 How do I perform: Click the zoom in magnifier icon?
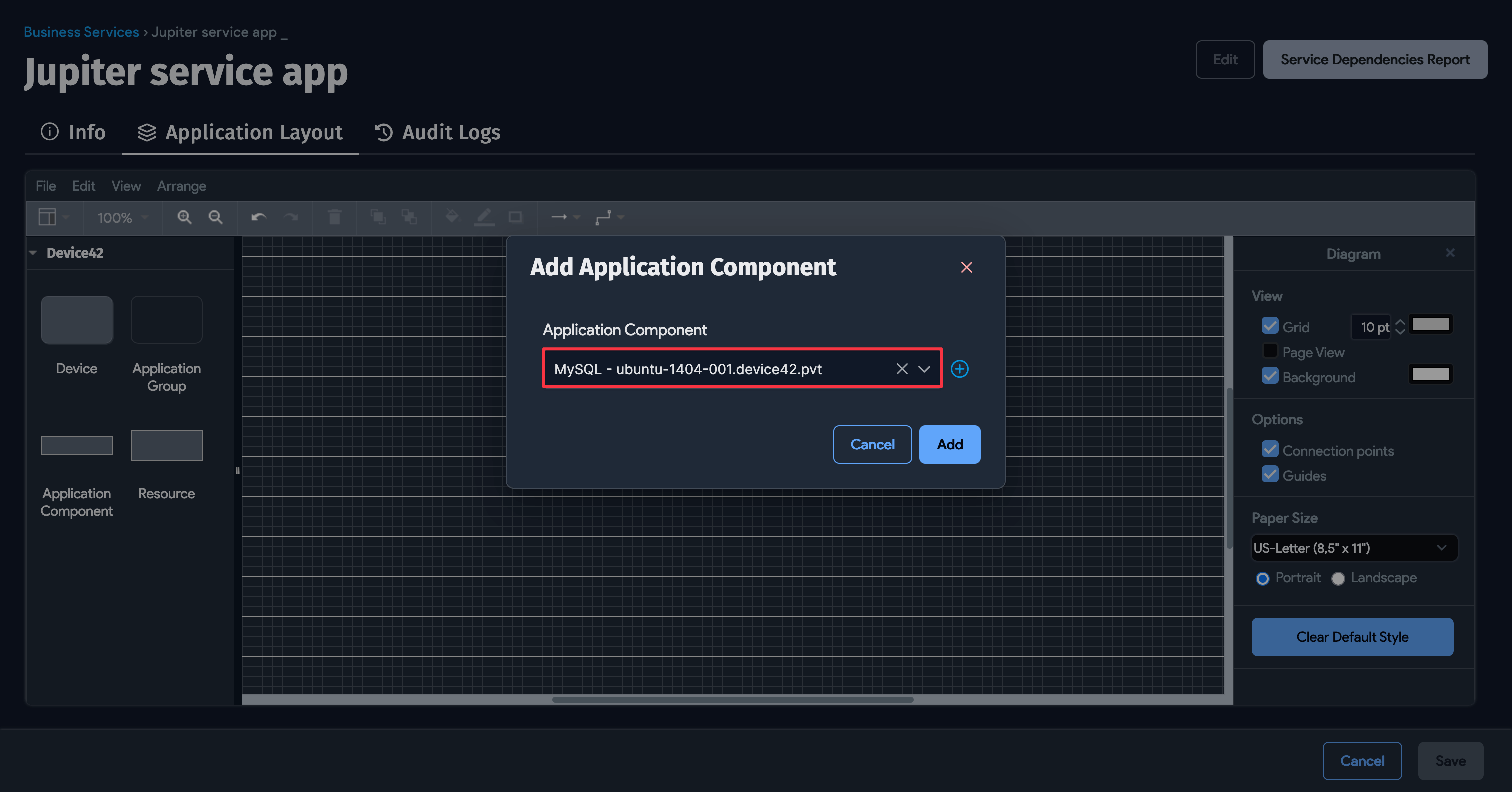tap(184, 218)
